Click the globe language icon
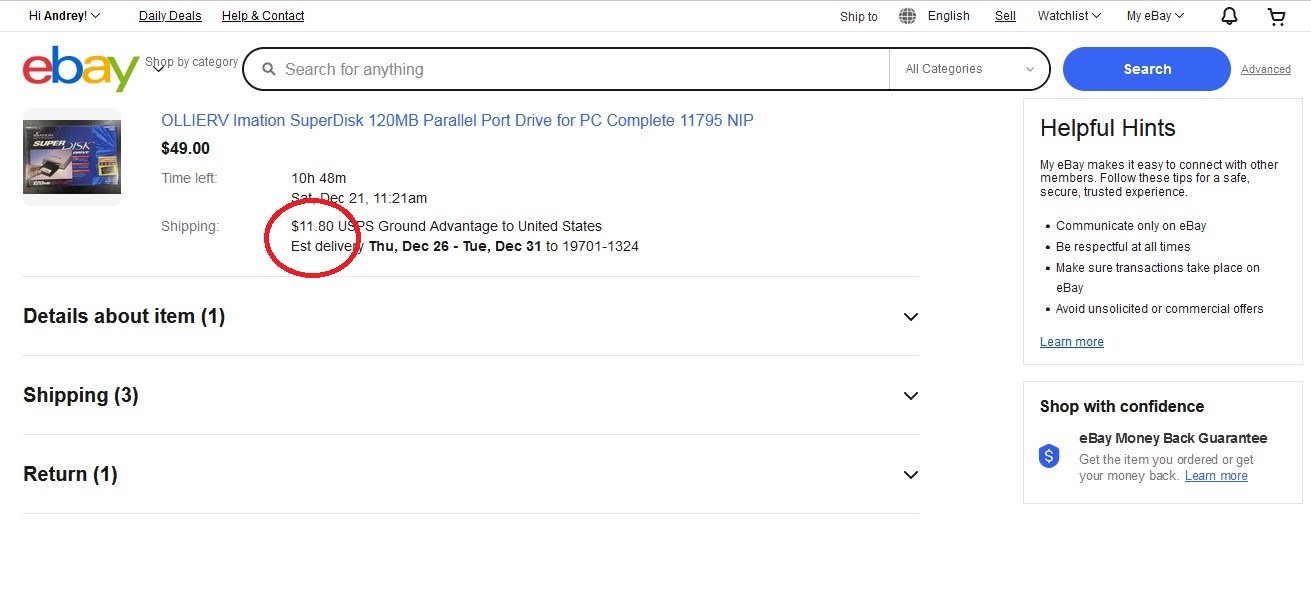Screen dimensions: 1311x589 pyautogui.click(x=907, y=16)
